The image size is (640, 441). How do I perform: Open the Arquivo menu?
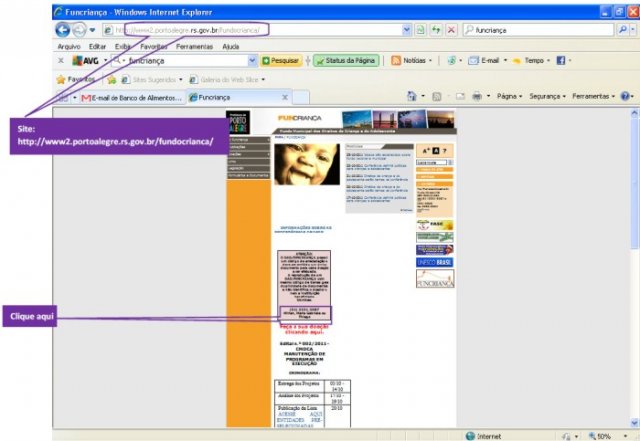(x=69, y=46)
